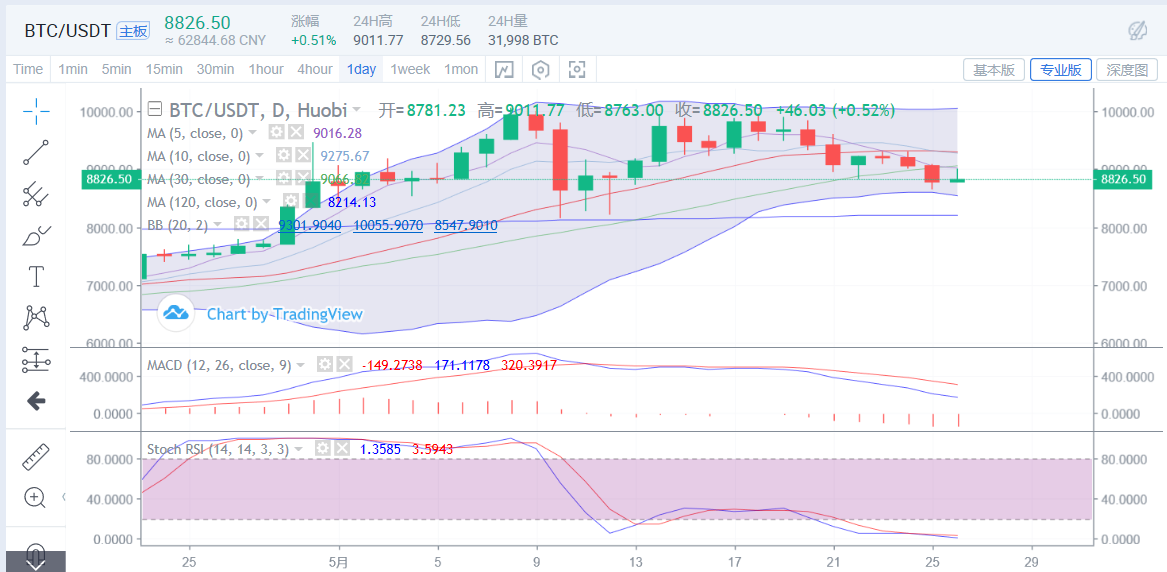Switch to 专业版 professional chart view

(x=1061, y=70)
